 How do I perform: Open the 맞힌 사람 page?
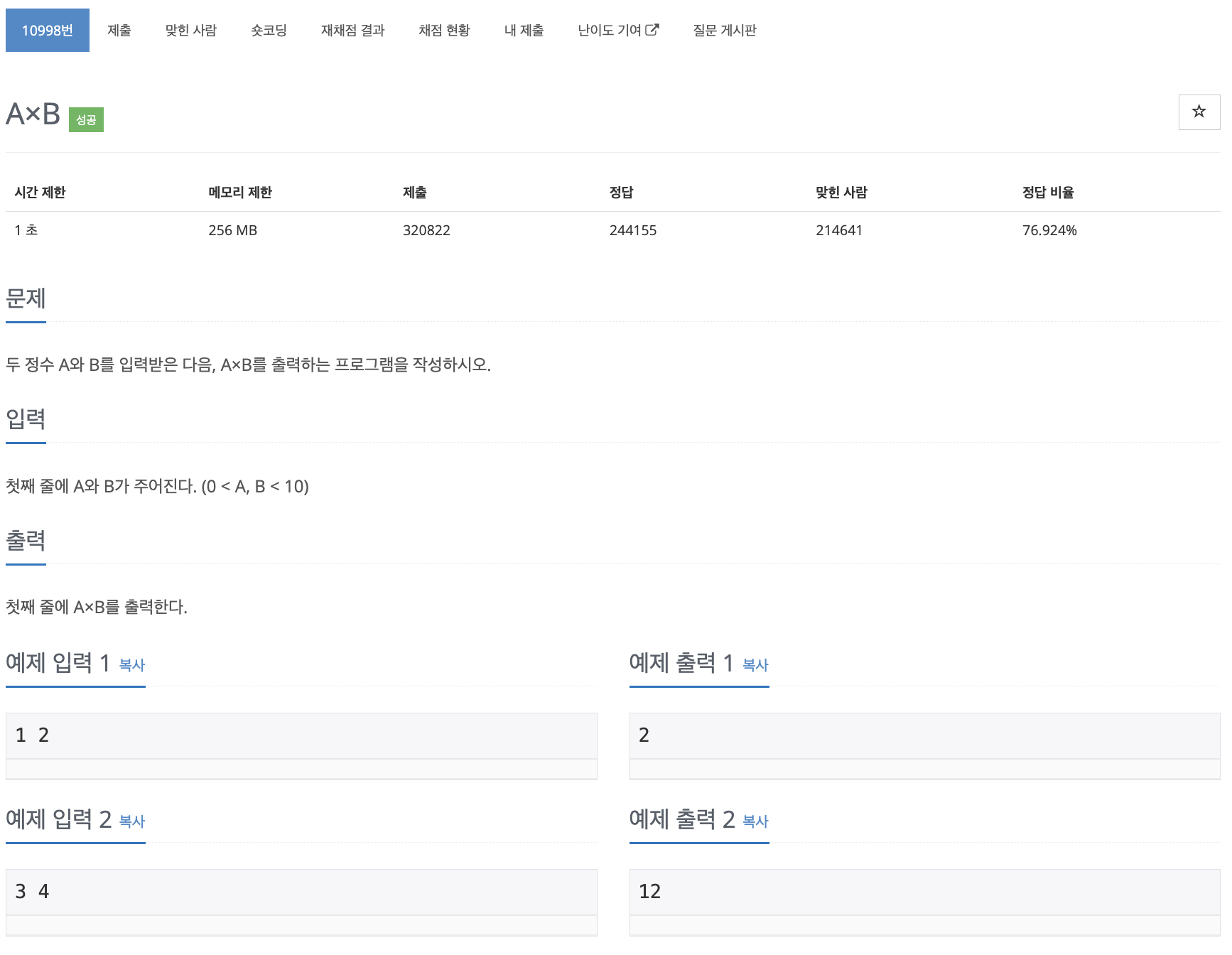pos(190,30)
